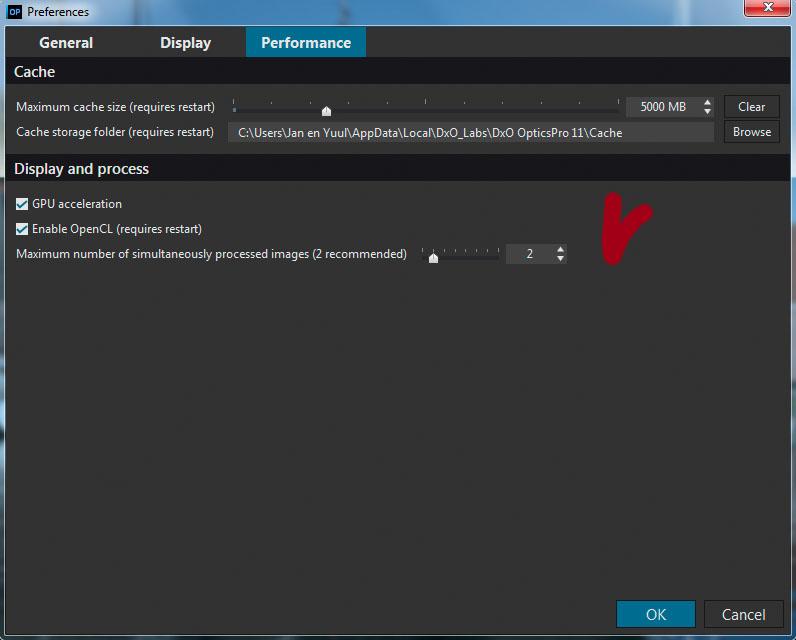Image resolution: width=796 pixels, height=640 pixels.
Task: Click the simultaneously processed images slider handle
Action: pos(433,258)
